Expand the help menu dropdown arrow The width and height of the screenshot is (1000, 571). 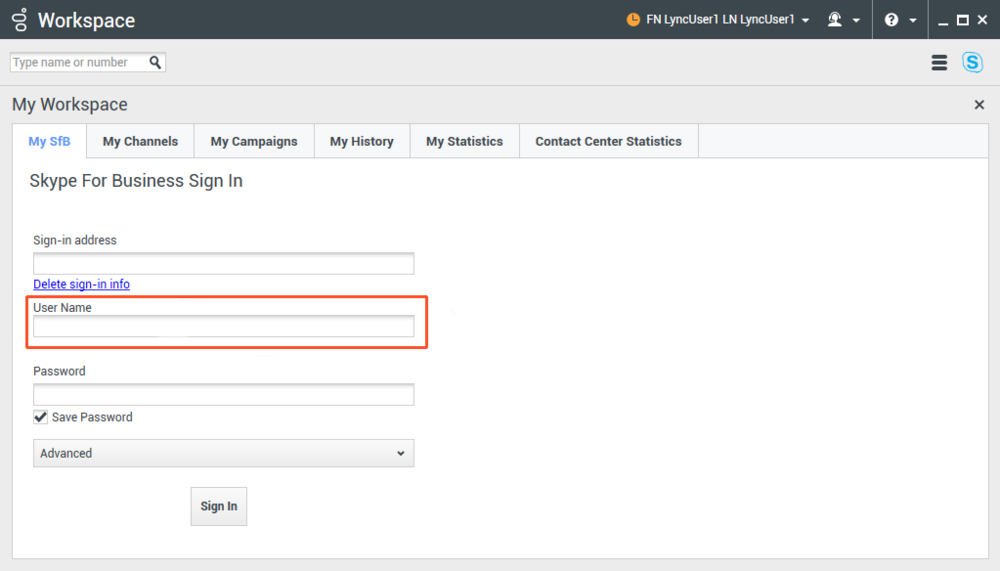pos(913,20)
